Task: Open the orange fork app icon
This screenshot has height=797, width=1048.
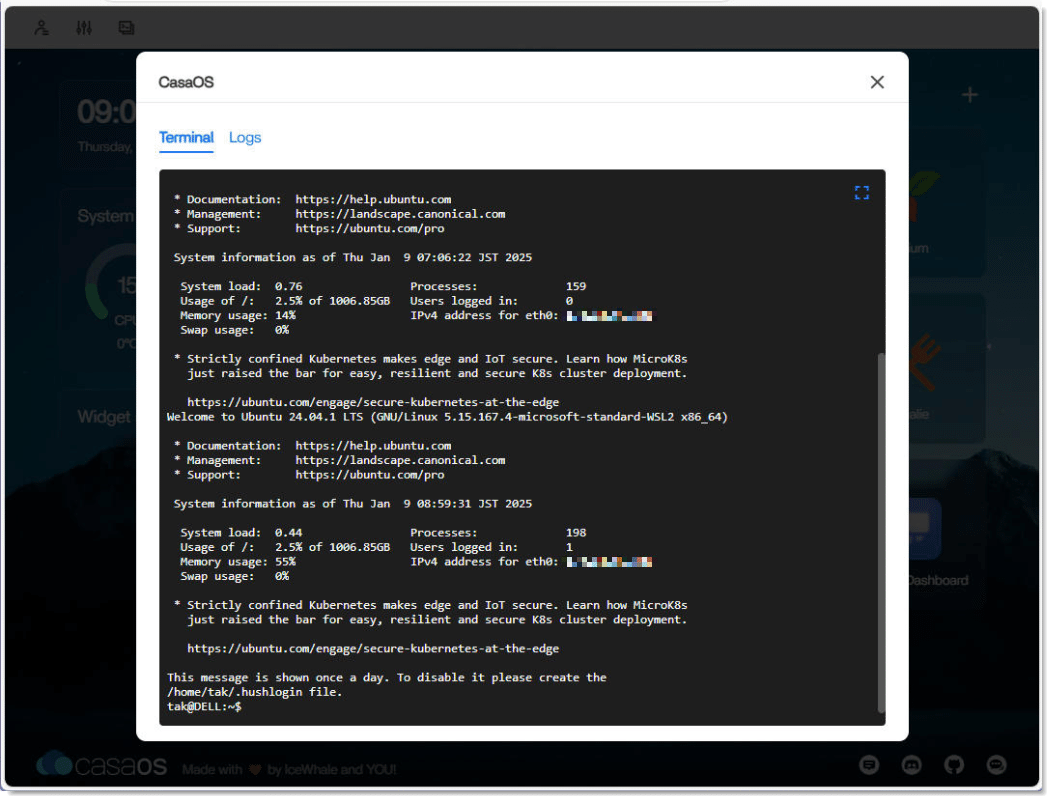Action: [924, 362]
